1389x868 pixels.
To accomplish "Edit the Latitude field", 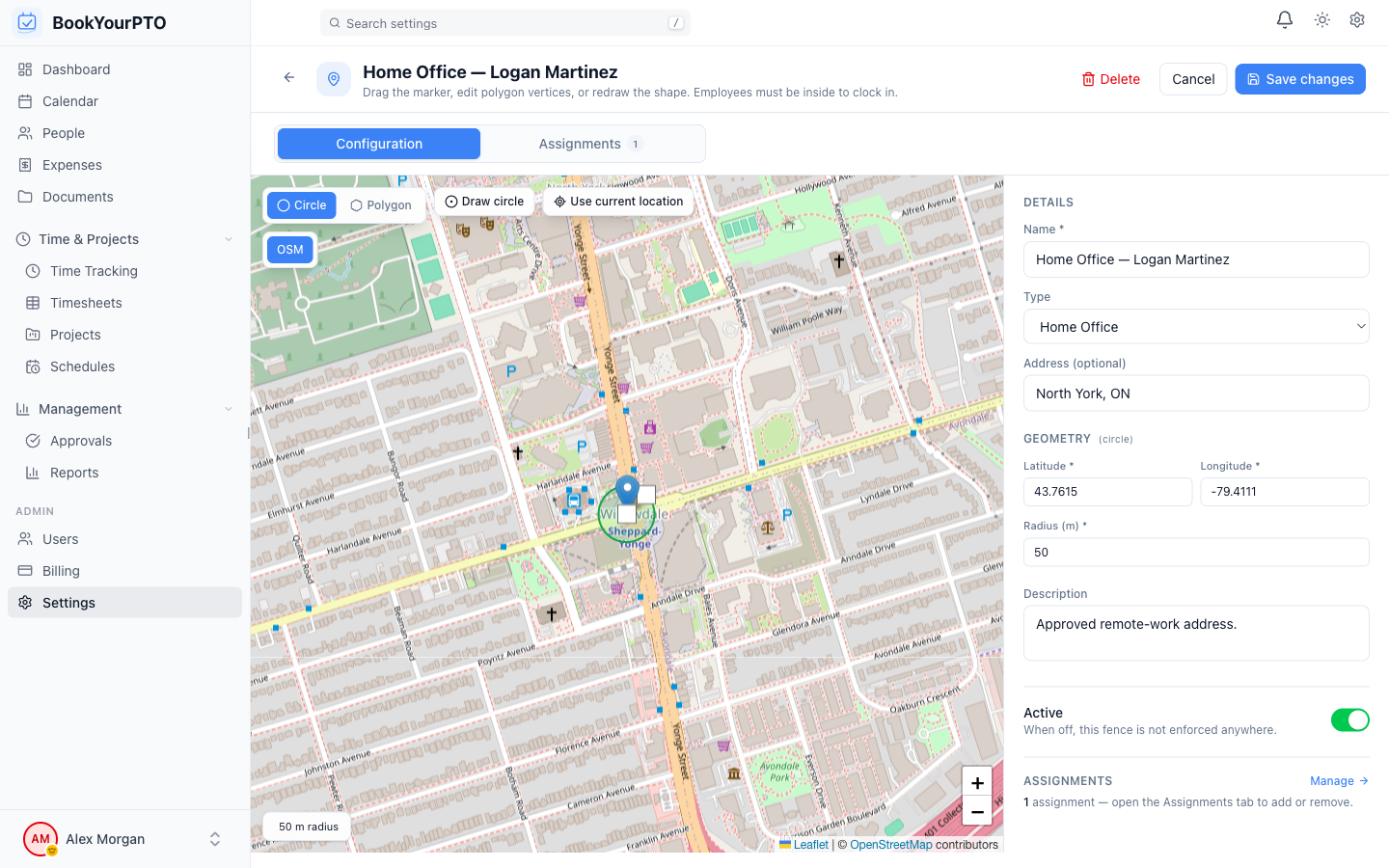I will (1107, 492).
